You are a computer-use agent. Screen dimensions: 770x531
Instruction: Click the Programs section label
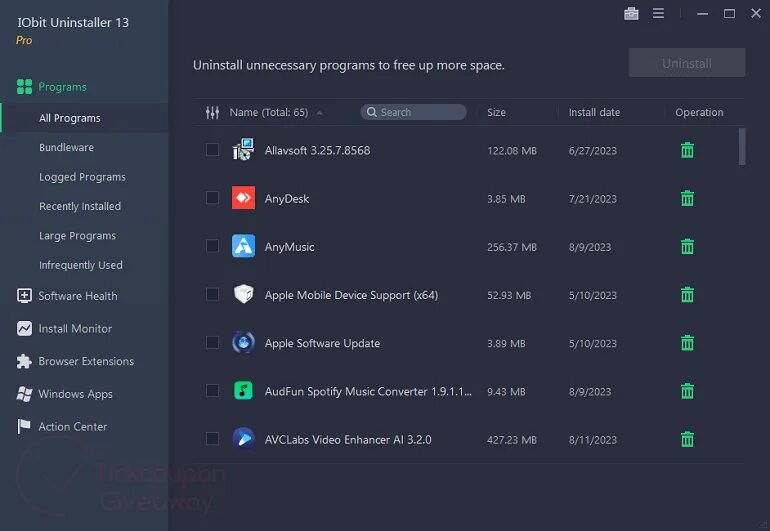point(62,87)
